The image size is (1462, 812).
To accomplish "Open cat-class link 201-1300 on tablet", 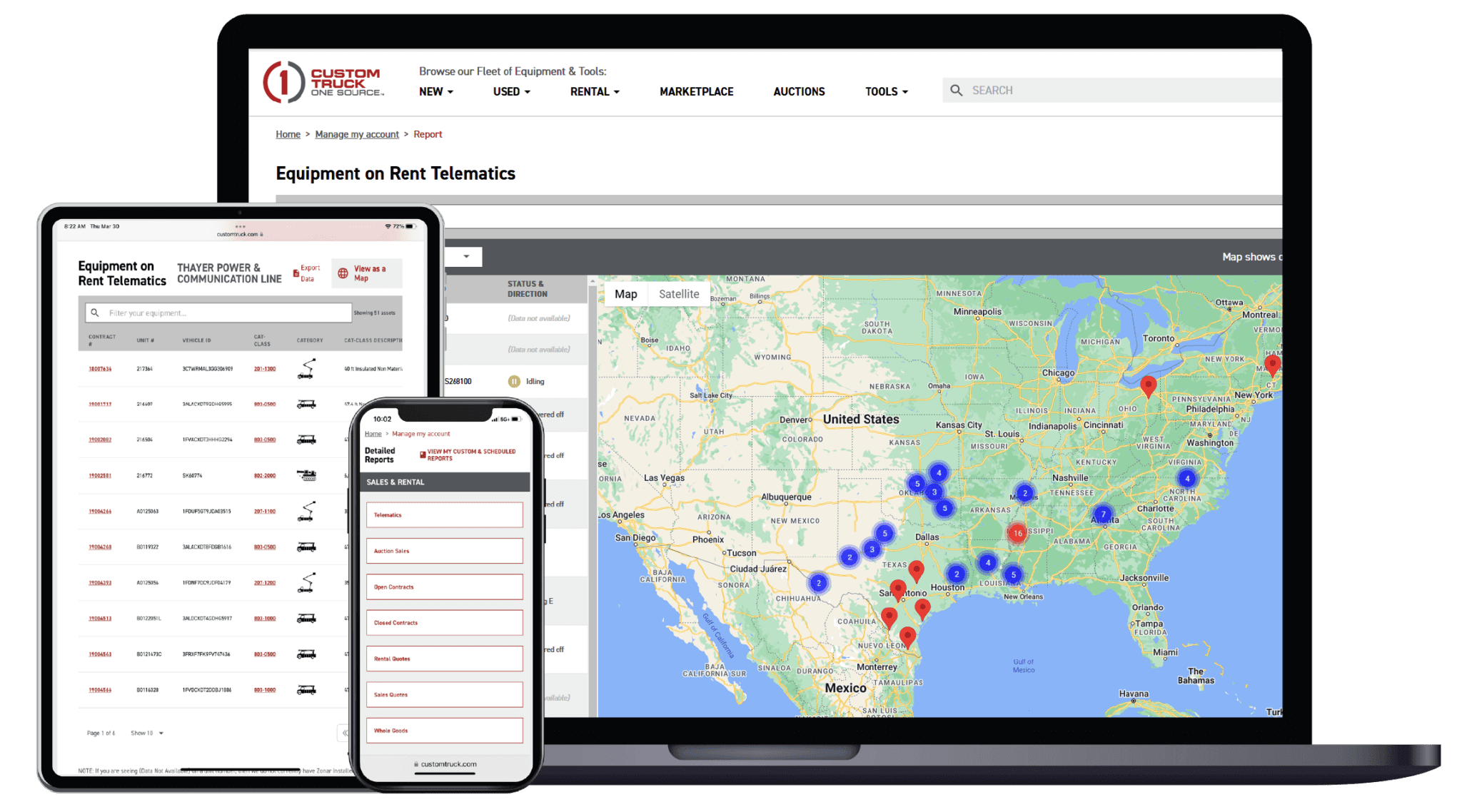I will pos(265,369).
